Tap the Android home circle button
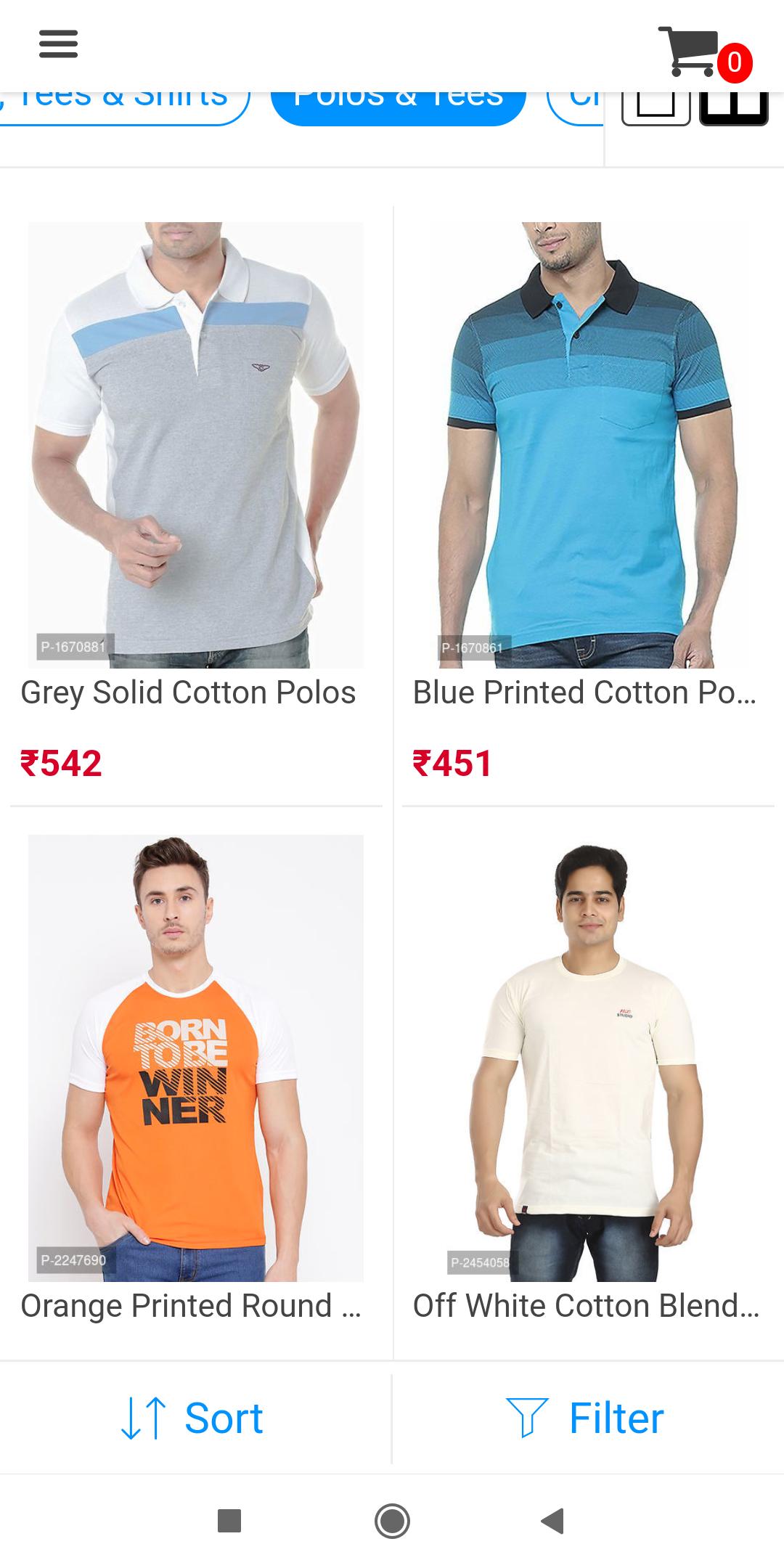The image size is (784, 1568). coord(392,1521)
